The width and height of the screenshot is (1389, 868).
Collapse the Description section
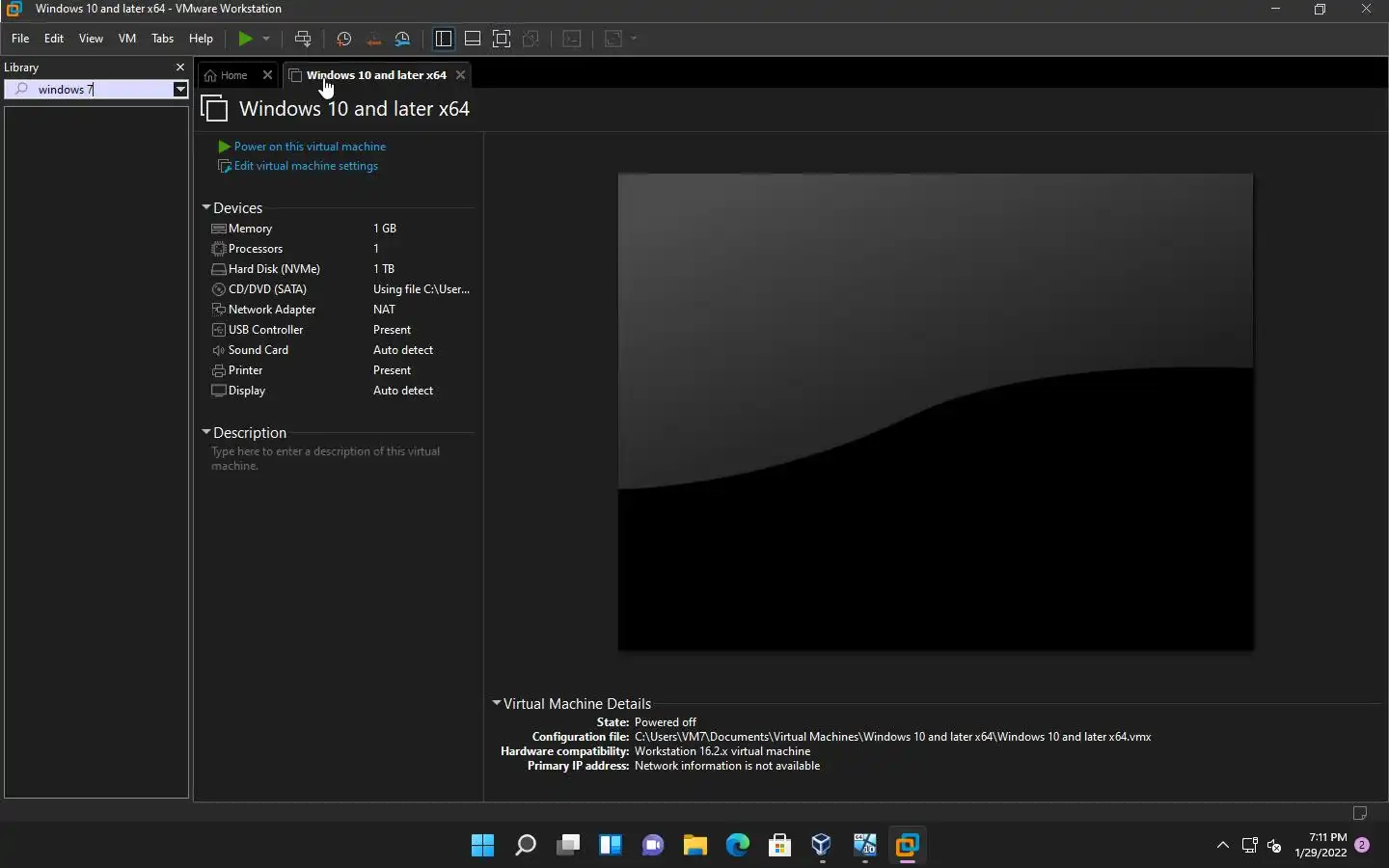tap(206, 432)
